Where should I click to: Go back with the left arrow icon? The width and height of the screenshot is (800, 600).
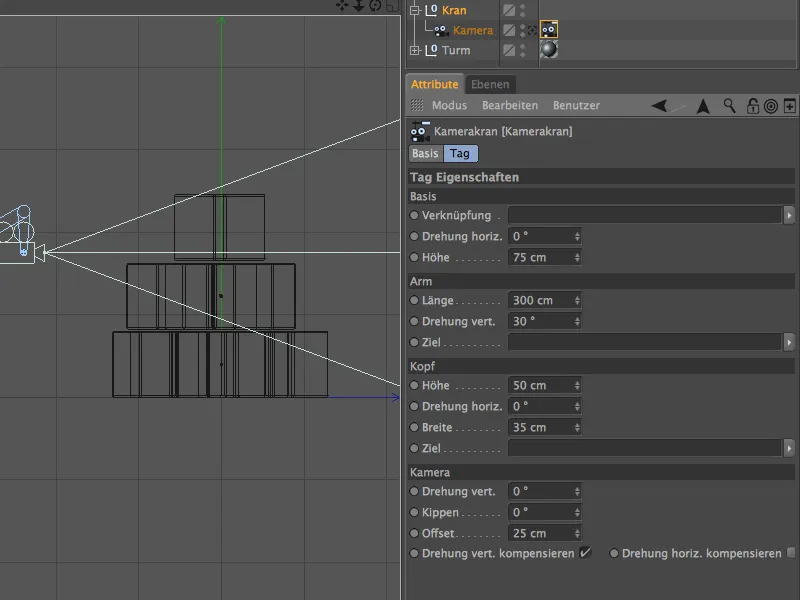(x=659, y=106)
